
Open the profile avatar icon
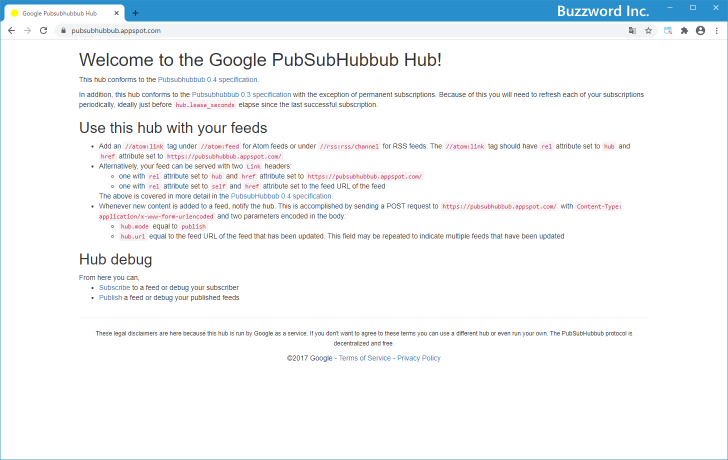[x=701, y=31]
